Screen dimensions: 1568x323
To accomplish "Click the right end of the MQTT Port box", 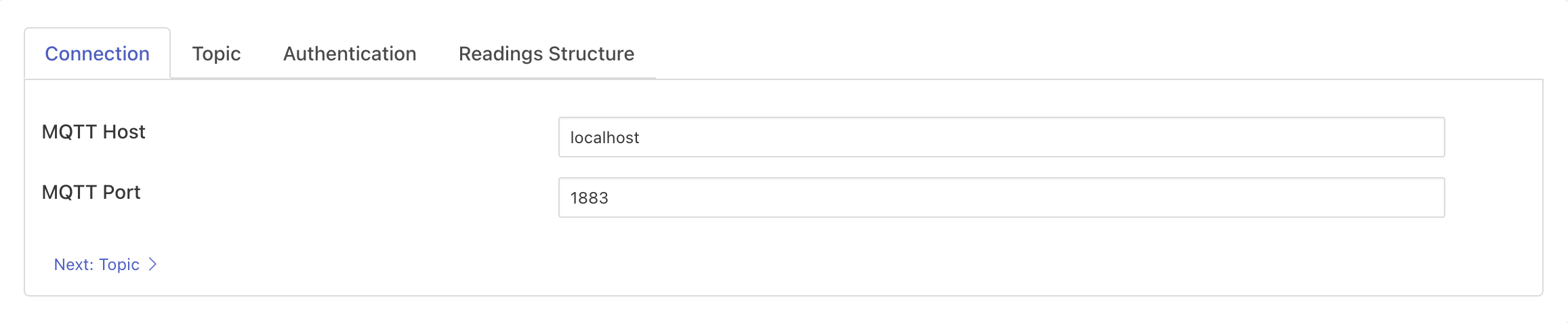I will pyautogui.click(x=1423, y=197).
